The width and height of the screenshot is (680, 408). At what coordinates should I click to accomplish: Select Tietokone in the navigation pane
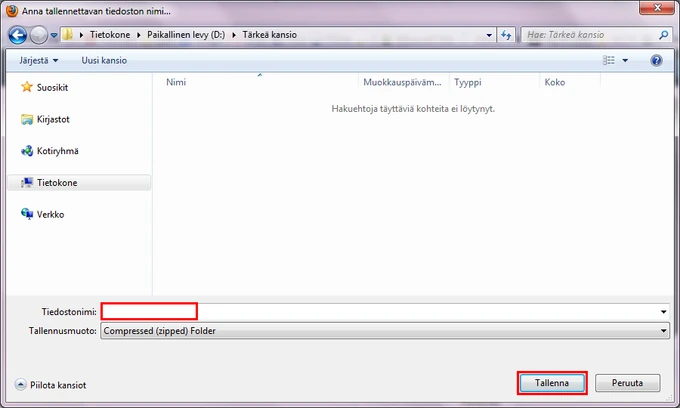(x=79, y=183)
